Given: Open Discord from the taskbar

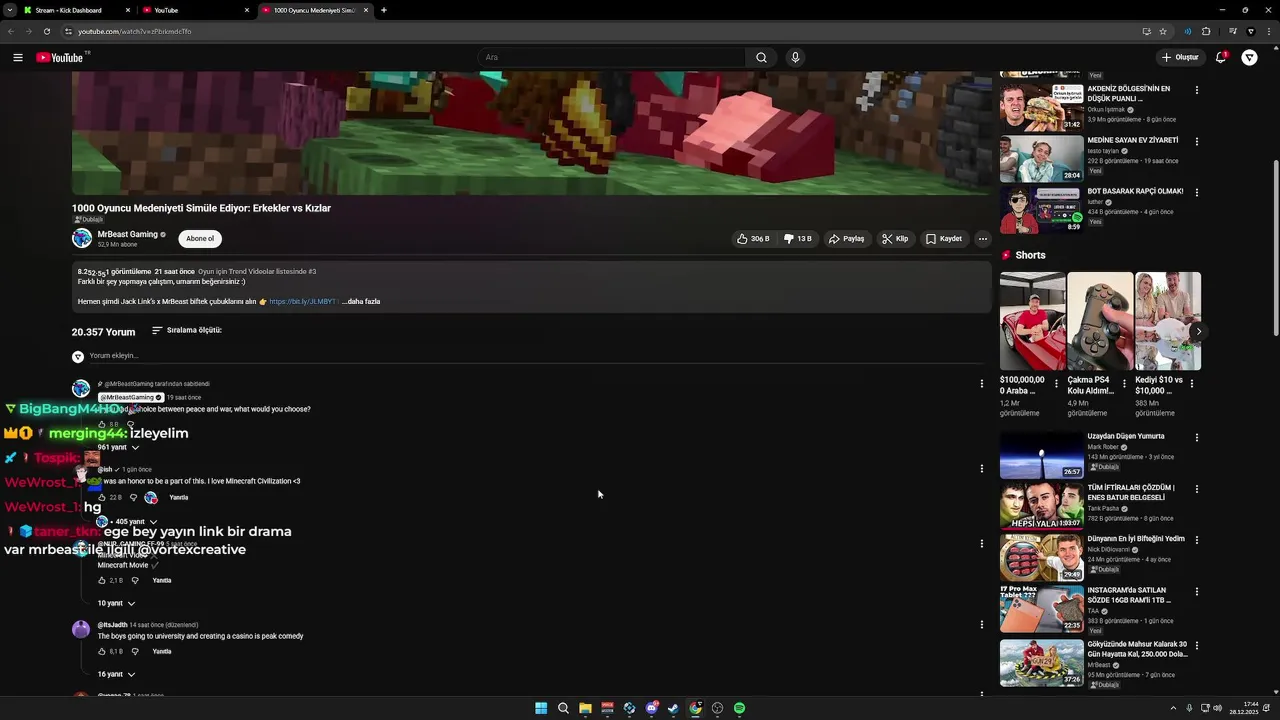Looking at the screenshot, I should coord(651,708).
